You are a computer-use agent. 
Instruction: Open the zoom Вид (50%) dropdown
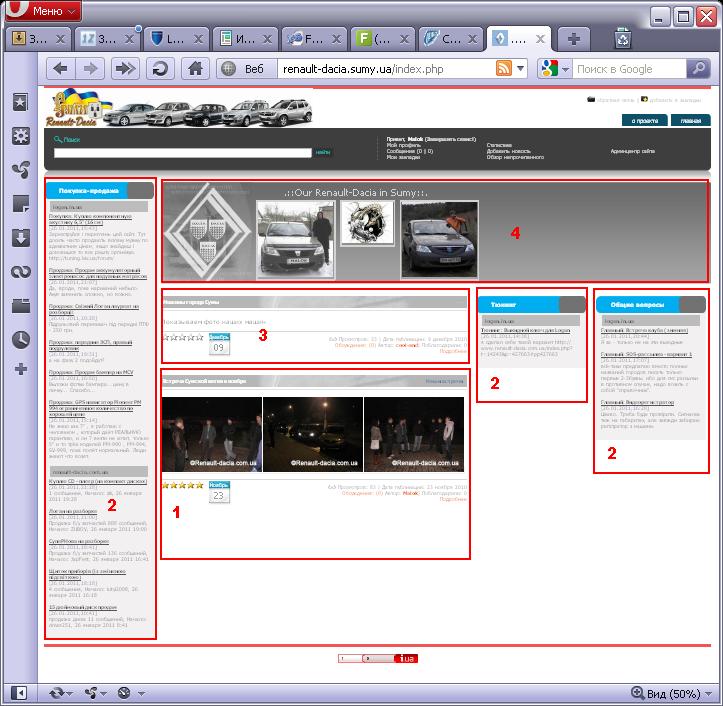(672, 693)
